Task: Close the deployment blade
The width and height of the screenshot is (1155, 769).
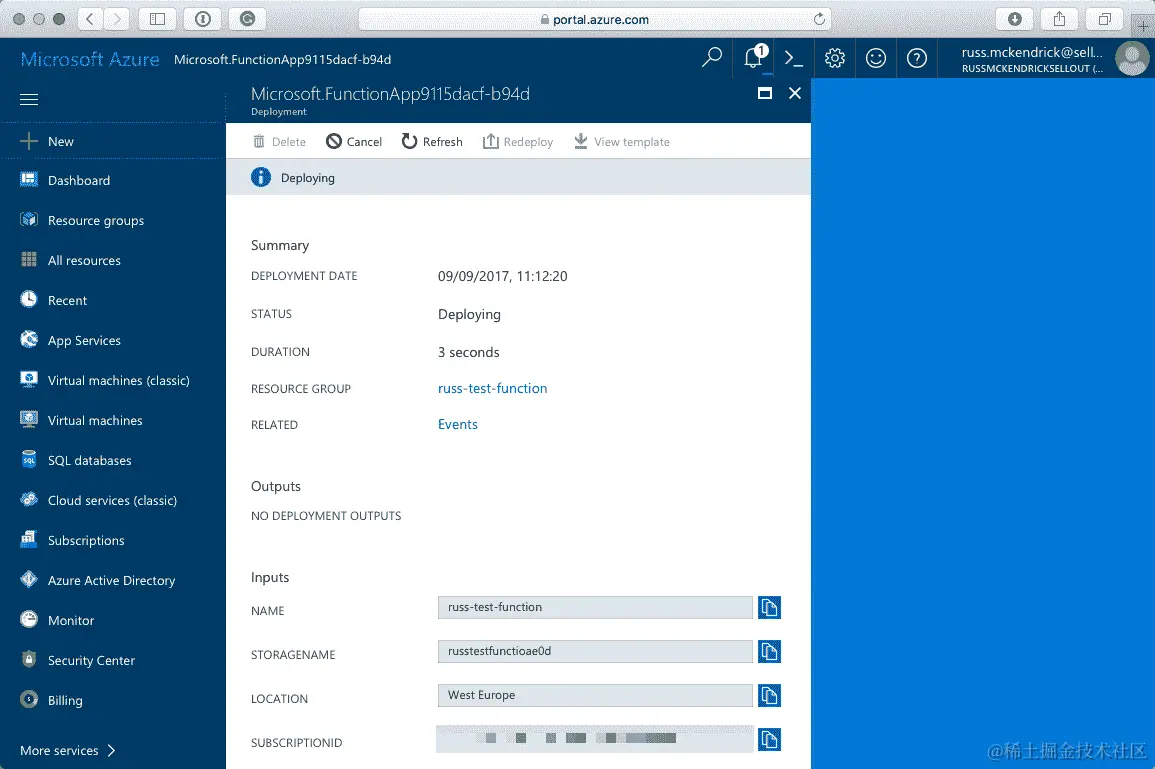Action: (795, 93)
